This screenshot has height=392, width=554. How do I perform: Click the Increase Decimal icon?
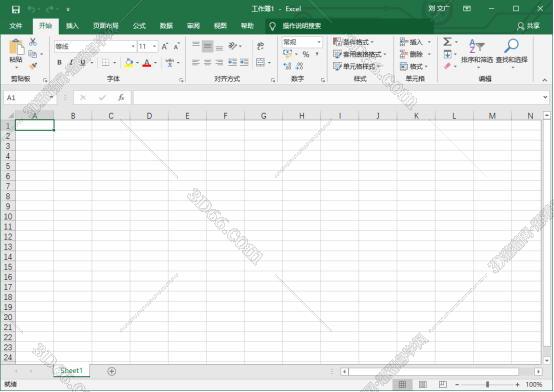(x=287, y=66)
